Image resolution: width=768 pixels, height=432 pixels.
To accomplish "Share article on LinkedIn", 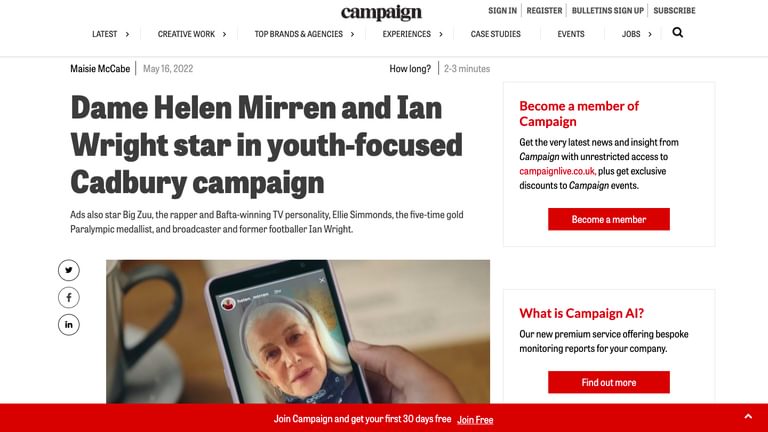I will (69, 325).
